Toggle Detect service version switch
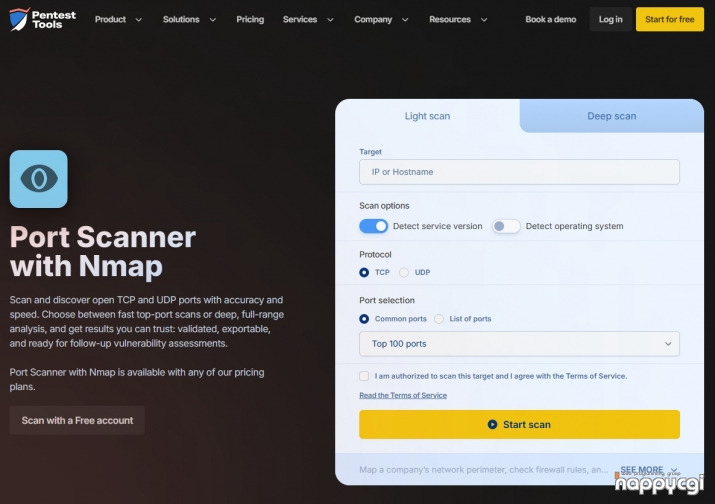Viewport: 715px width, 504px height. coord(373,226)
